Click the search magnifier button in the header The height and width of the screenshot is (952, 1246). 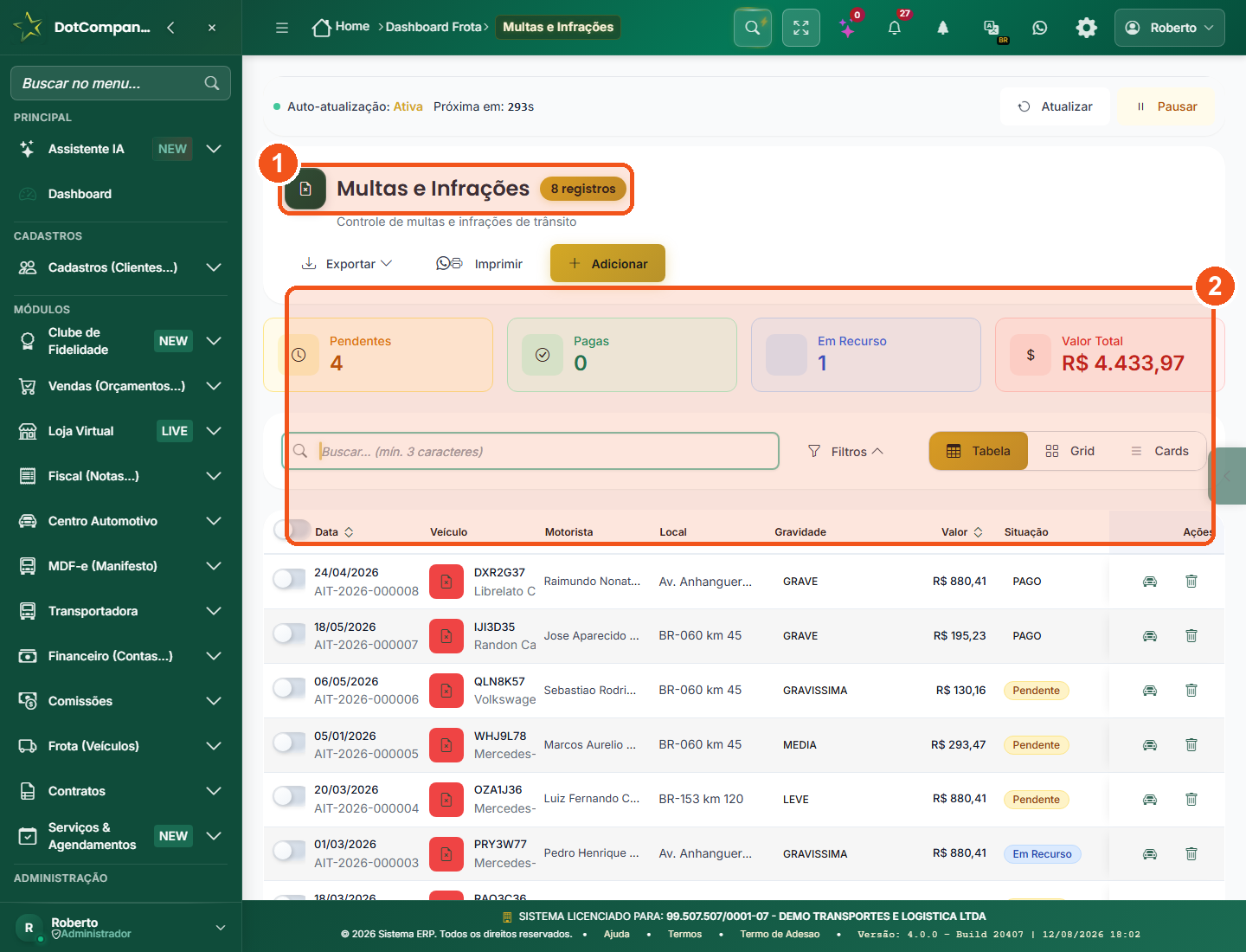point(753,28)
